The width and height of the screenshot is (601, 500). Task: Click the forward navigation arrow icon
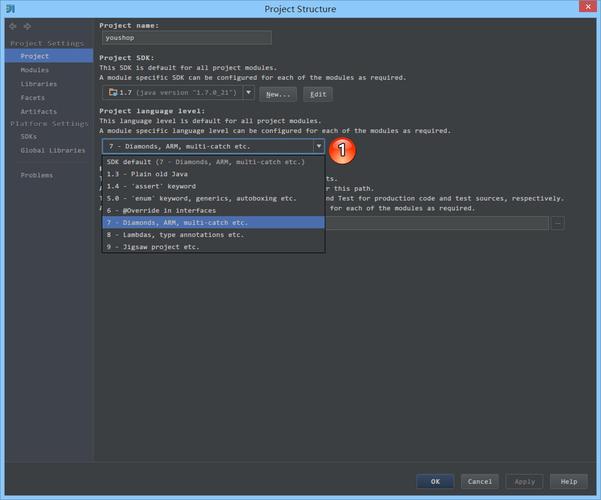tap(26, 25)
